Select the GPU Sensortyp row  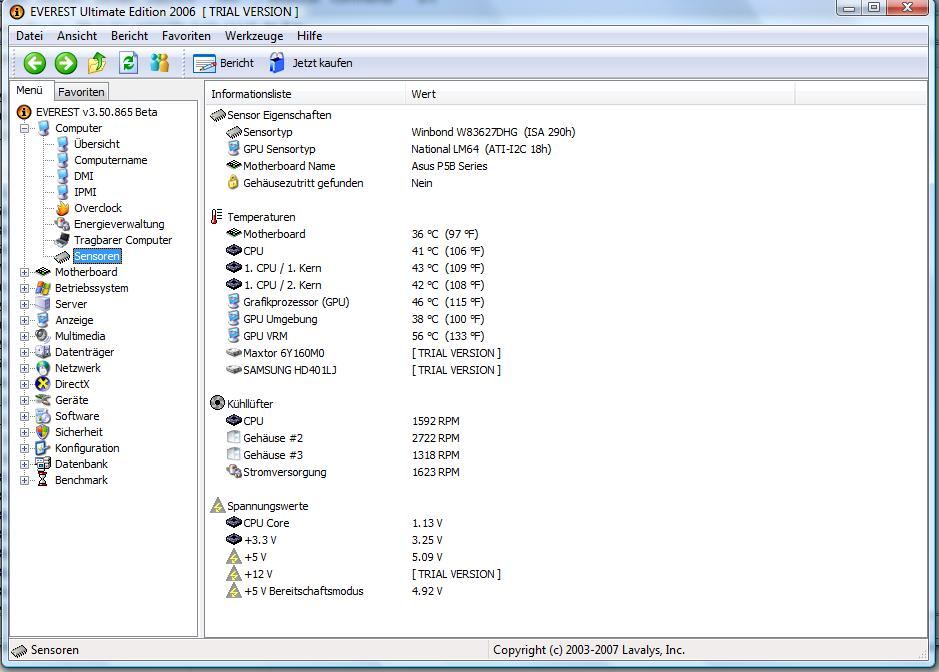tap(388, 149)
